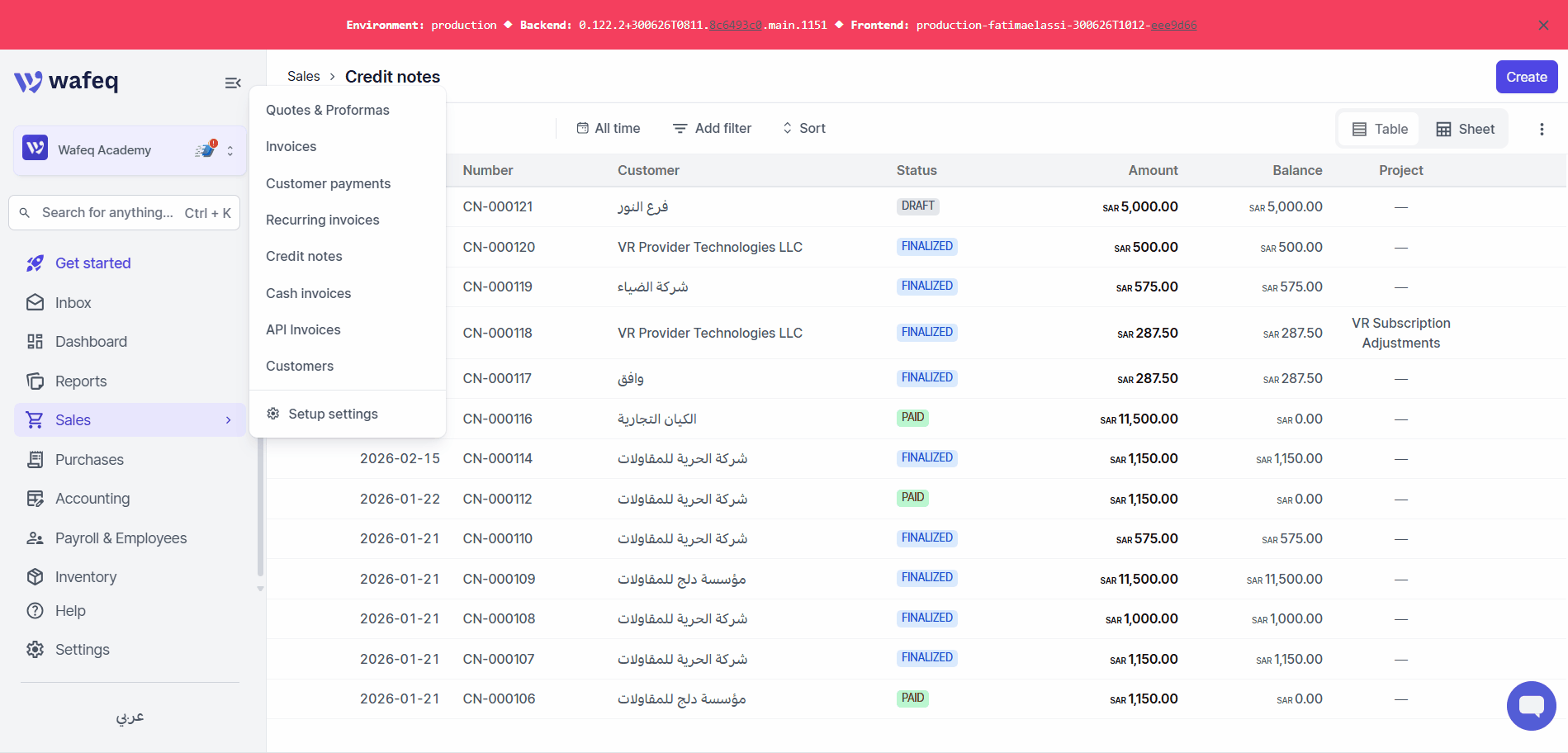Open the chat support bubble
The height and width of the screenshot is (753, 1568).
click(x=1531, y=706)
